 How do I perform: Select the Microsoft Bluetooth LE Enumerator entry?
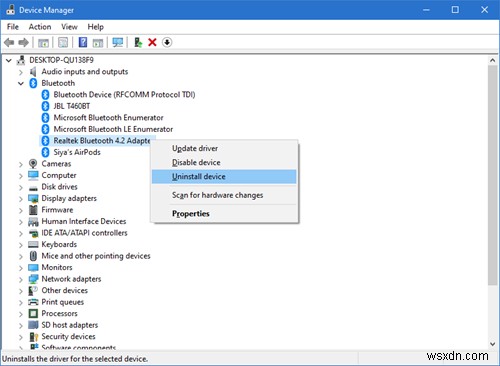pyautogui.click(x=113, y=129)
